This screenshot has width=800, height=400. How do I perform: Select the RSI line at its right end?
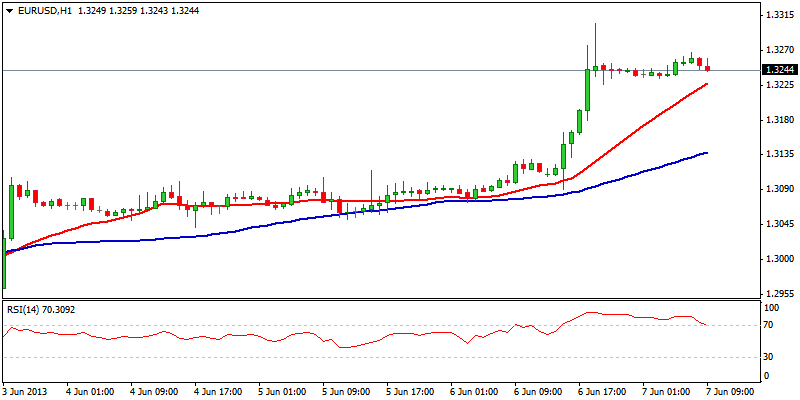706,324
